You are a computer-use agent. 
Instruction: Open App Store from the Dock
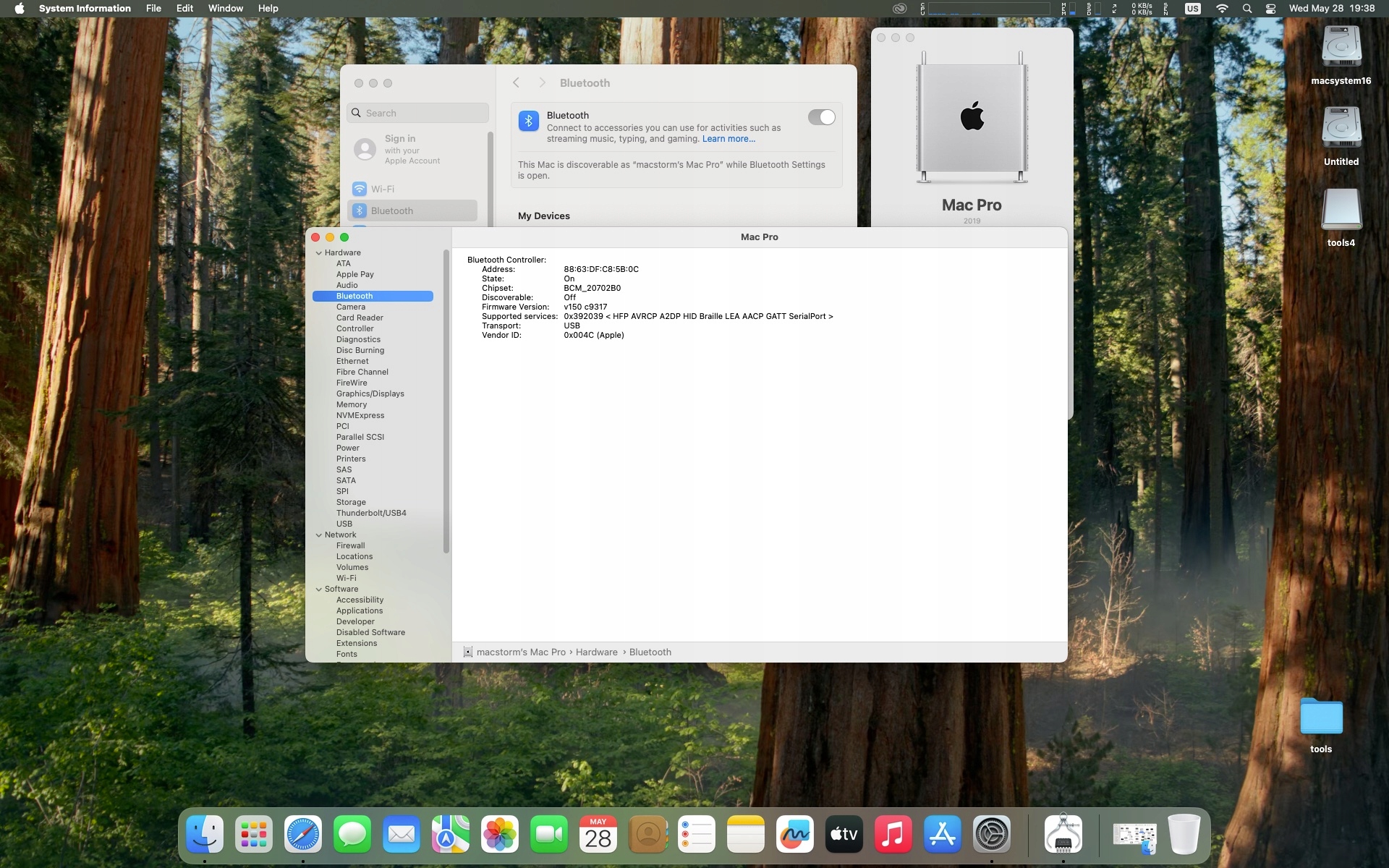coord(943,834)
